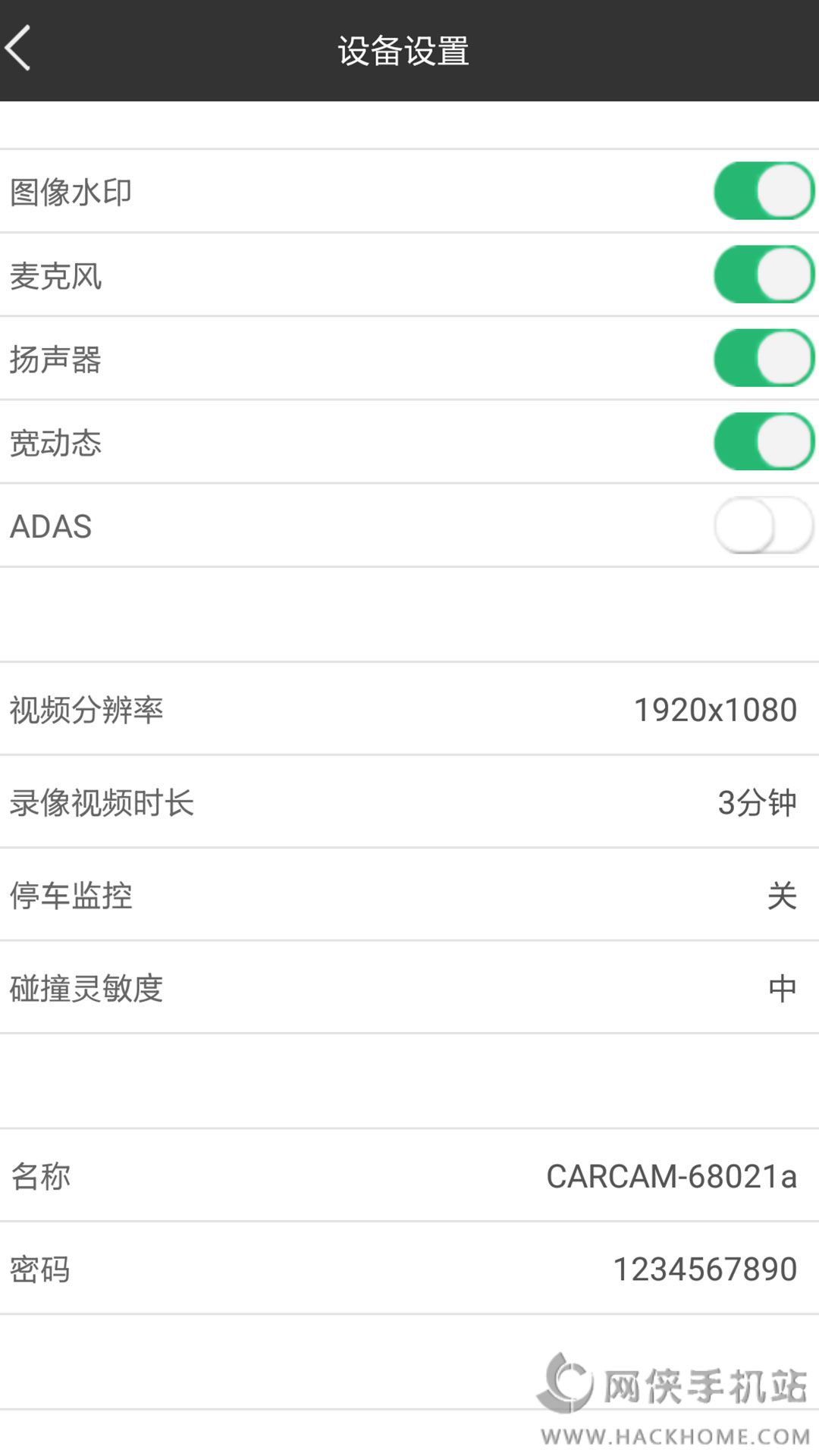Tap the 设备设置 page title
Screen dimensions: 819x1456
[403, 51]
